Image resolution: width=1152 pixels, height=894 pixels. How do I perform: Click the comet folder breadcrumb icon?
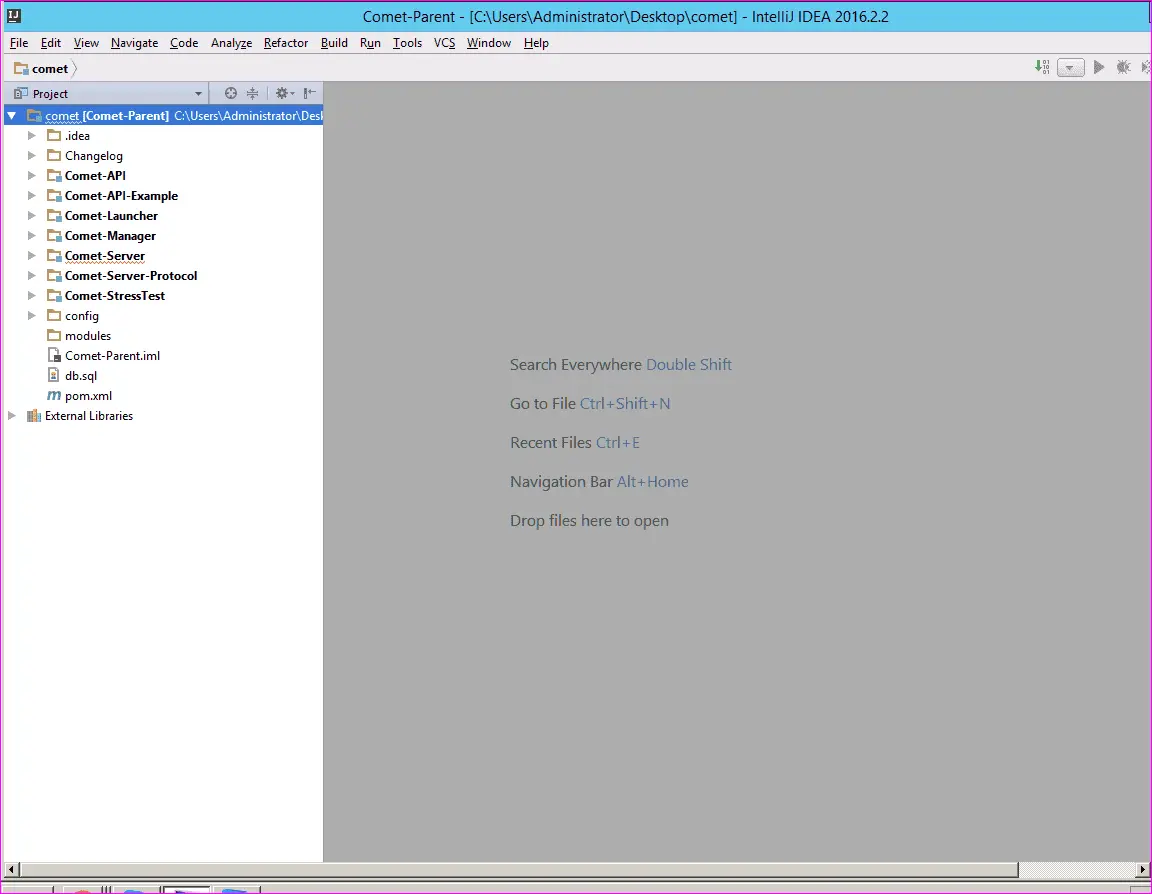click(21, 69)
